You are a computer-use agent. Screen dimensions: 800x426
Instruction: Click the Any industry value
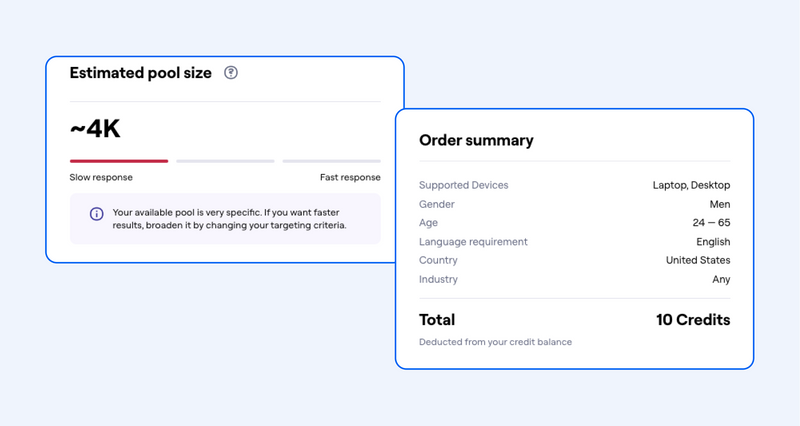pos(721,280)
